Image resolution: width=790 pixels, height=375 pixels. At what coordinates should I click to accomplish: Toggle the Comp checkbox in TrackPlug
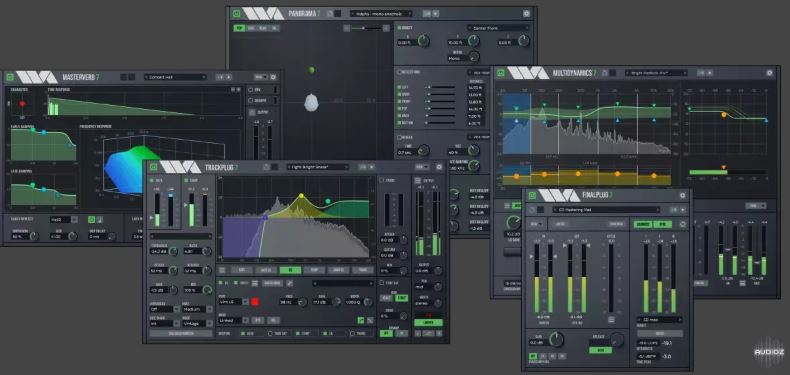[186, 180]
